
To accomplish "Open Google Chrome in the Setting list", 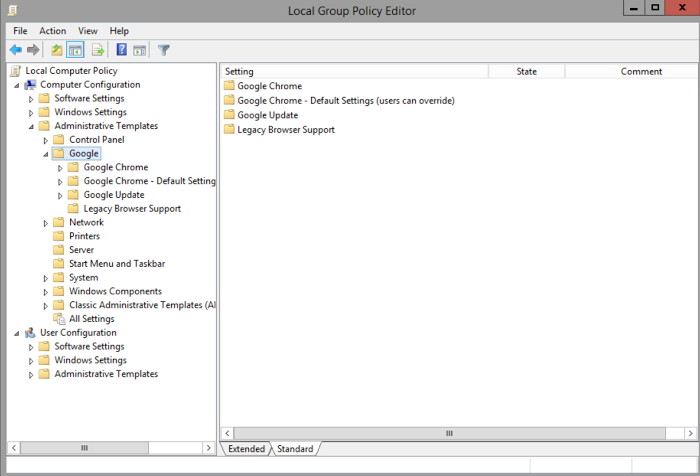I will pyautogui.click(x=263, y=86).
